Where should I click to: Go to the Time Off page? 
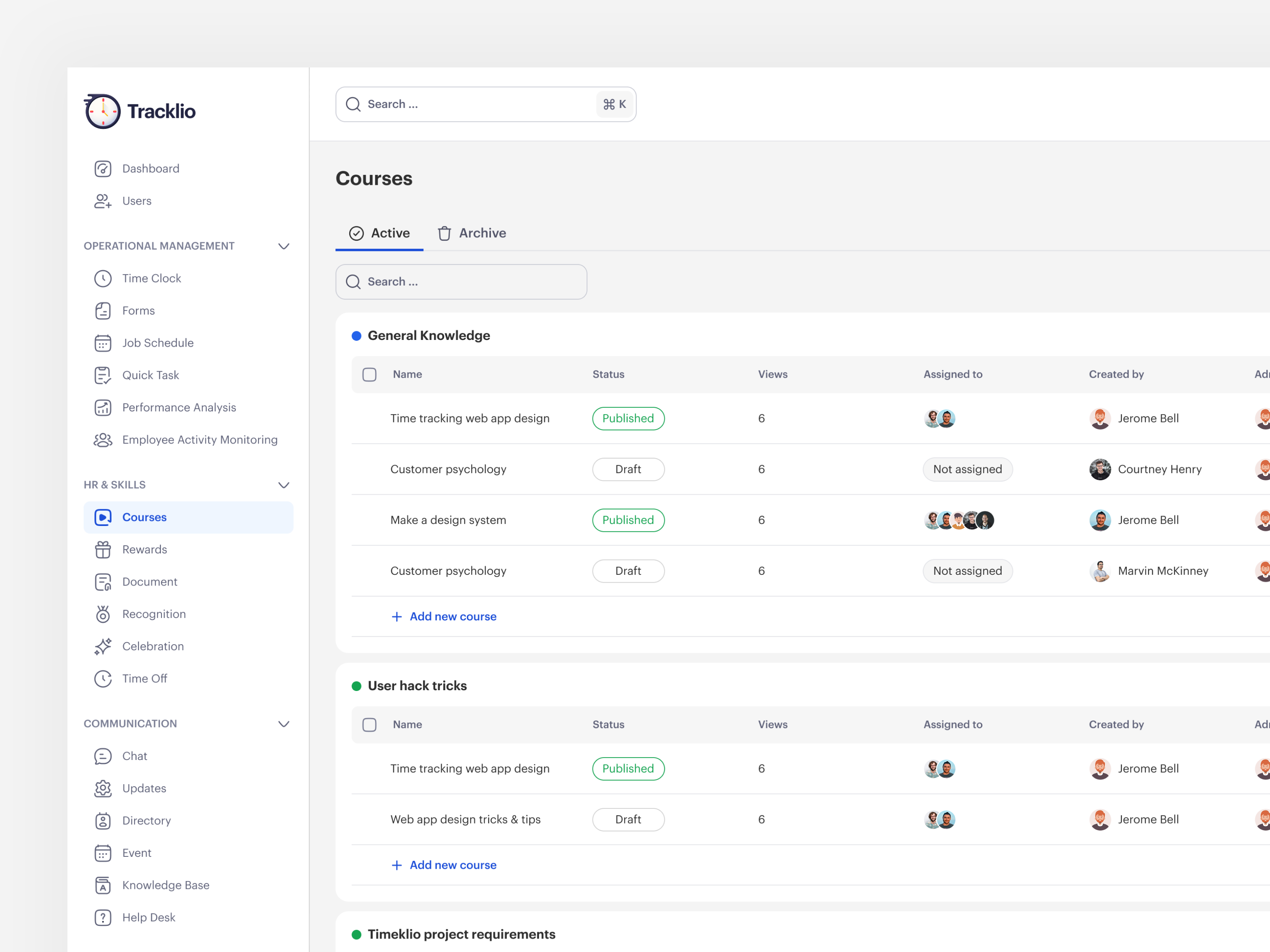tap(189, 678)
